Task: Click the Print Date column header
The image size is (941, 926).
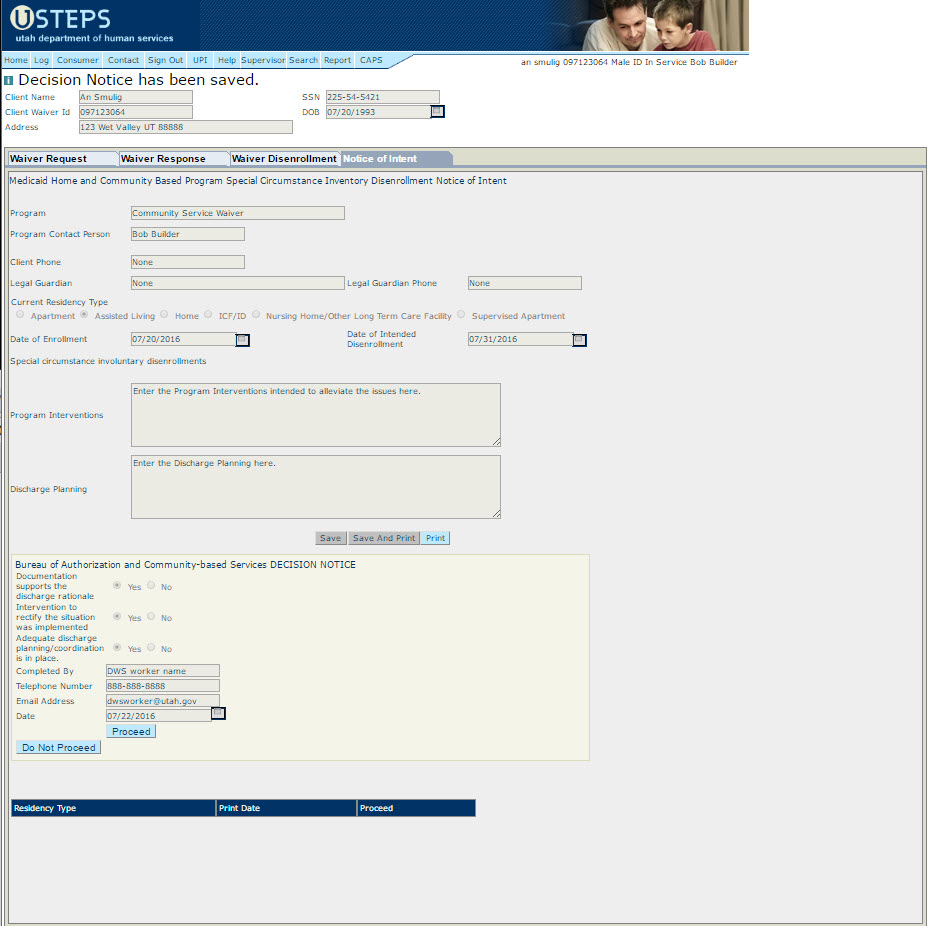Action: tap(286, 808)
